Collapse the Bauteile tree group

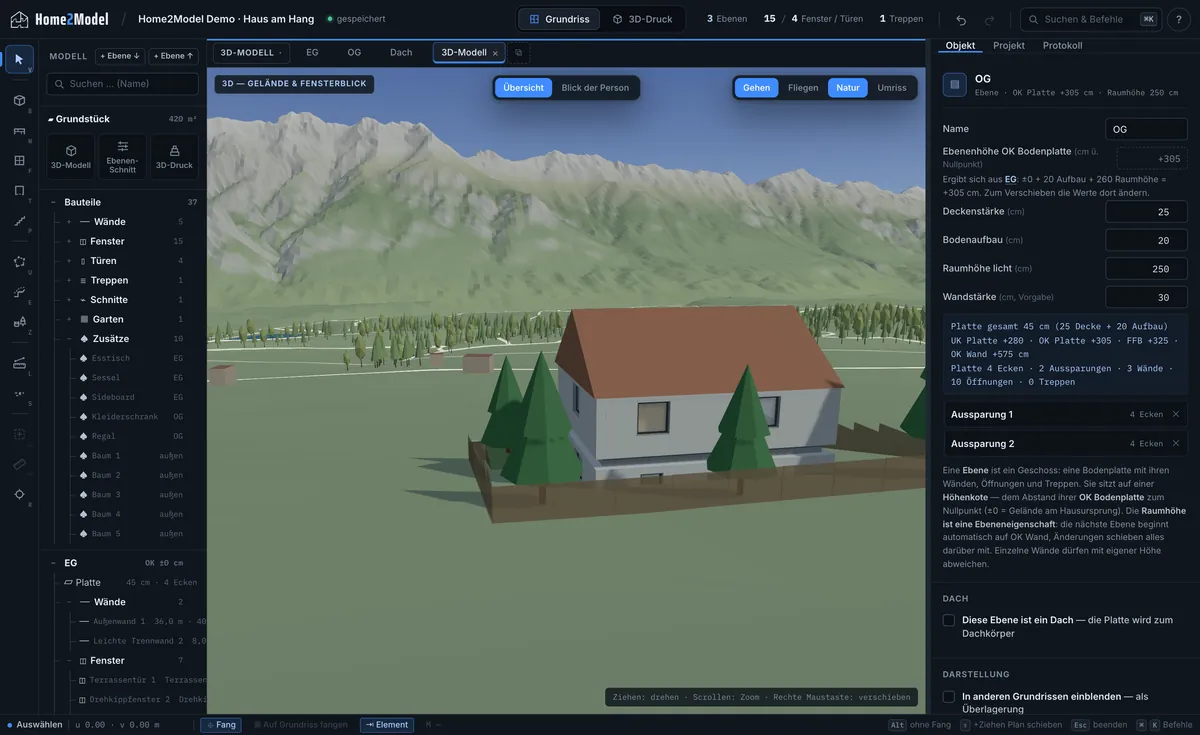[54, 202]
